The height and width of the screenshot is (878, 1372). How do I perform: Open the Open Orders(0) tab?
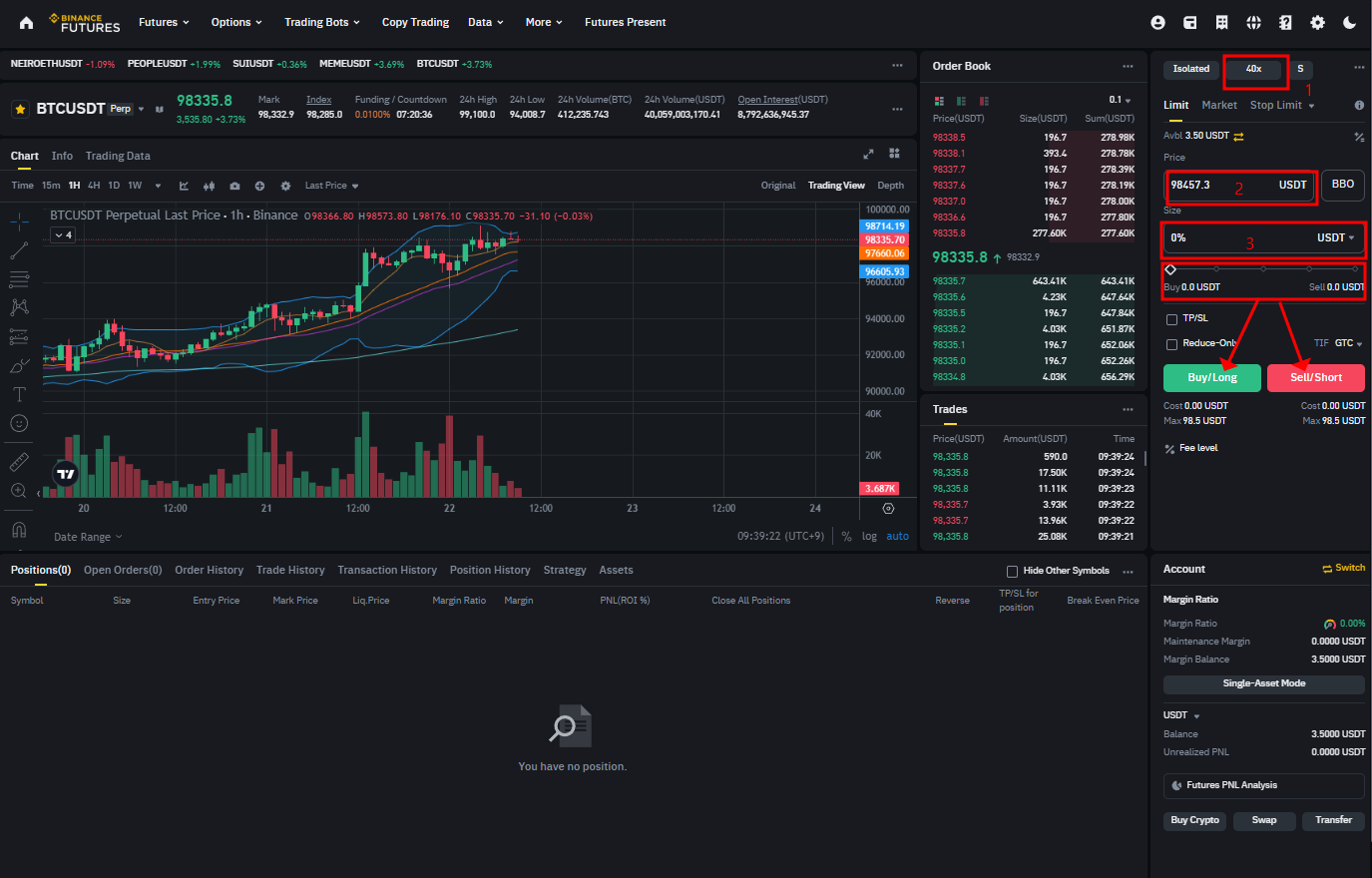(x=123, y=570)
